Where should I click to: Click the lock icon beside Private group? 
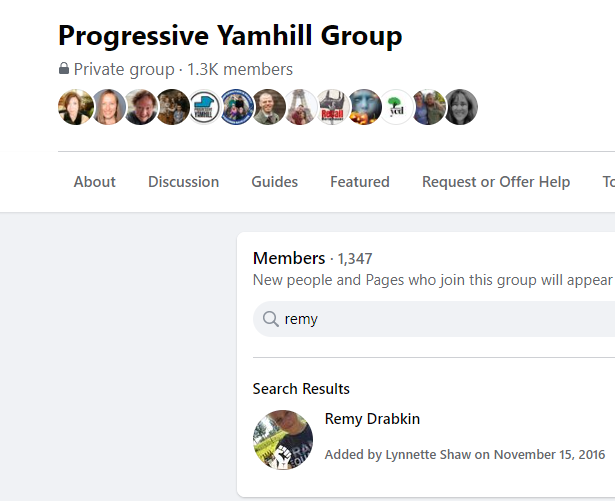pos(64,69)
